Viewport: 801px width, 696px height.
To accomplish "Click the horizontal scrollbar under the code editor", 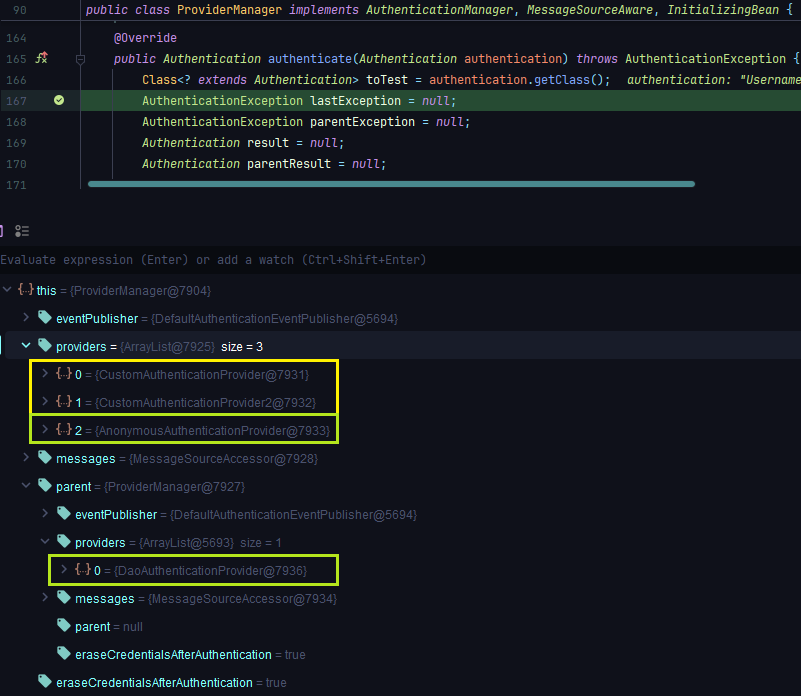I will coord(390,184).
